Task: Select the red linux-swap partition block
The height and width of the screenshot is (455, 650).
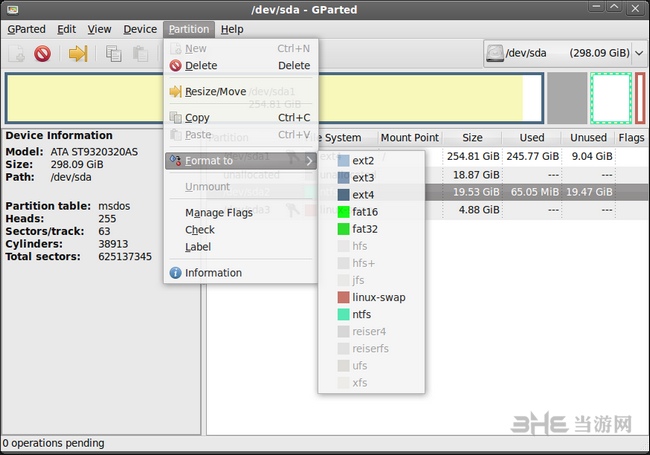Action: pyautogui.click(x=640, y=98)
